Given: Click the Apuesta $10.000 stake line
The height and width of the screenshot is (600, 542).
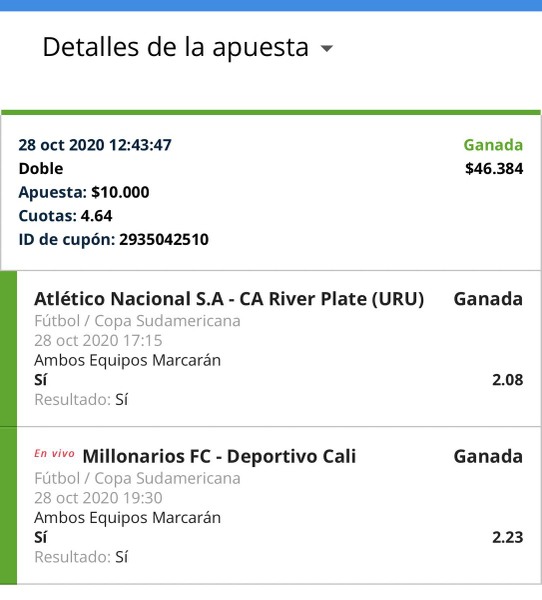Looking at the screenshot, I should coord(84,192).
